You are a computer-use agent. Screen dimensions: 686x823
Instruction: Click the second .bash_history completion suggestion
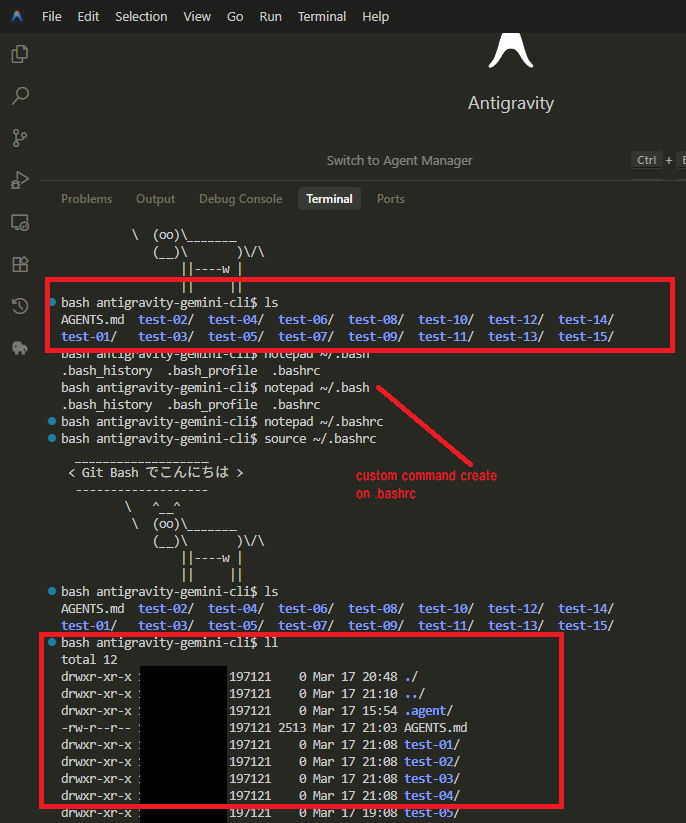point(107,405)
